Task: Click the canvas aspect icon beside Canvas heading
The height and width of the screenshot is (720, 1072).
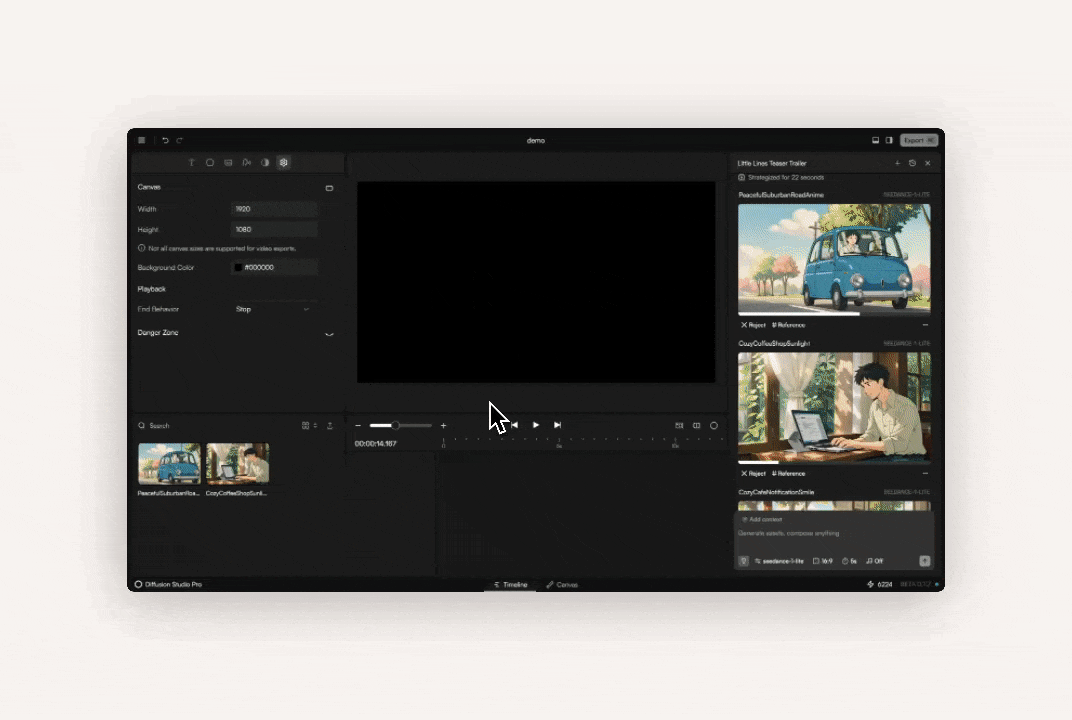Action: 330,188
